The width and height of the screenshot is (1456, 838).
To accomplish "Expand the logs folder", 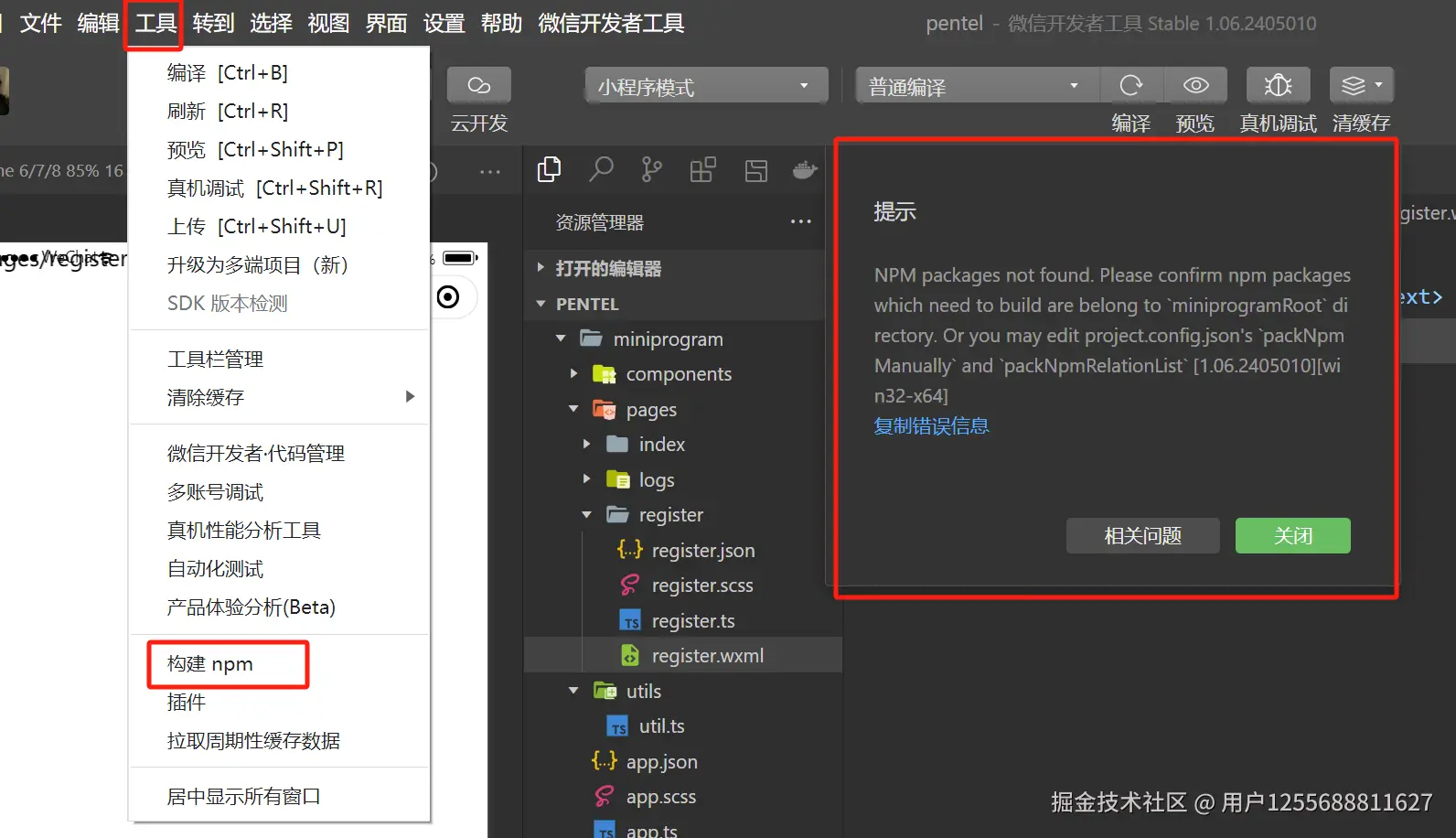I will click(x=586, y=480).
